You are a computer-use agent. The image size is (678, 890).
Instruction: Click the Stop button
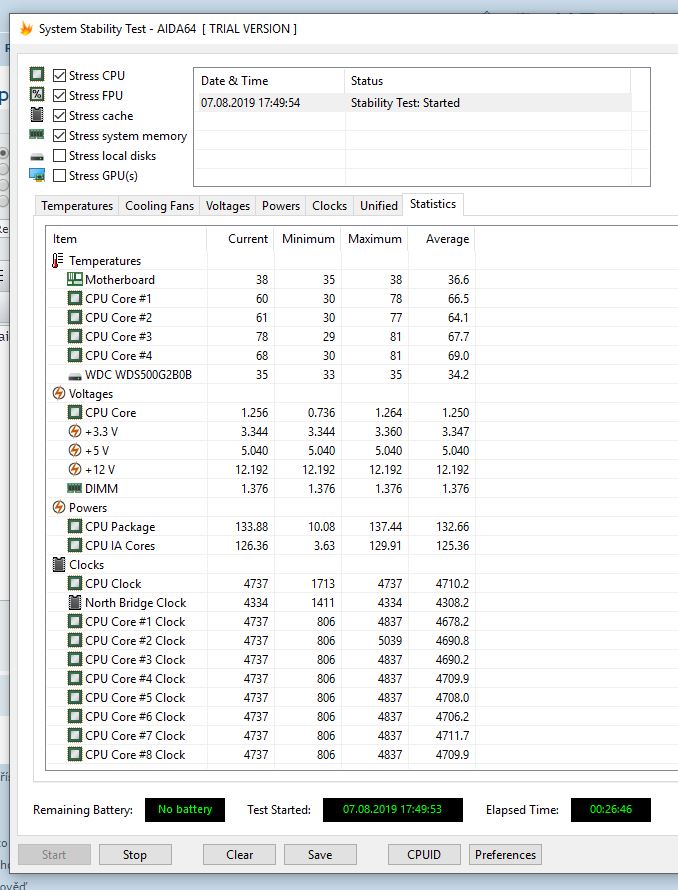[x=135, y=855]
